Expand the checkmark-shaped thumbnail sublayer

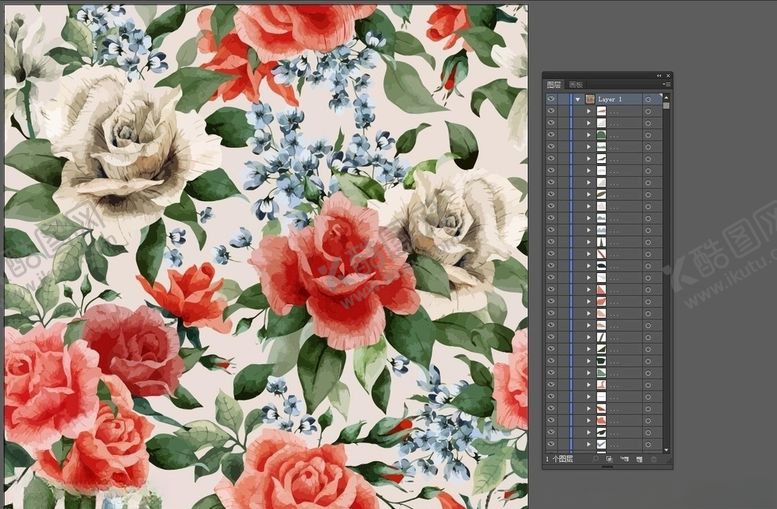point(589,444)
